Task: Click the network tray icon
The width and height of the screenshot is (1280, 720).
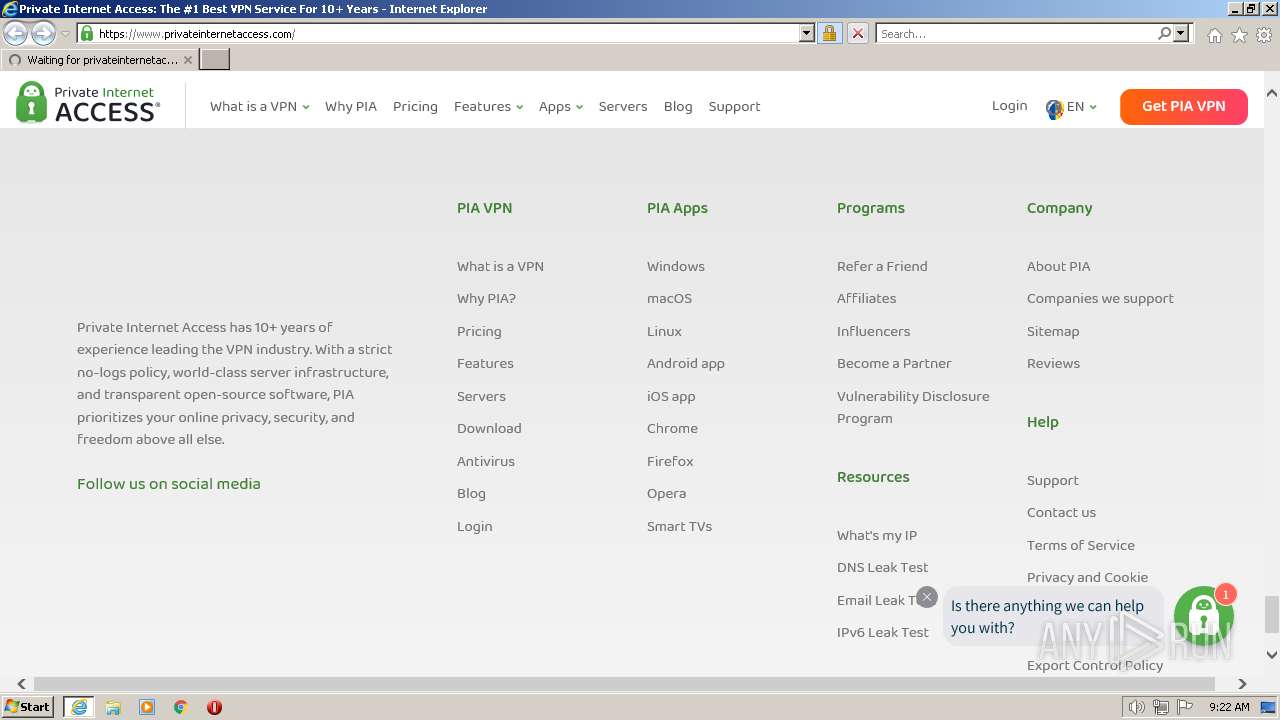Action: tap(1161, 707)
